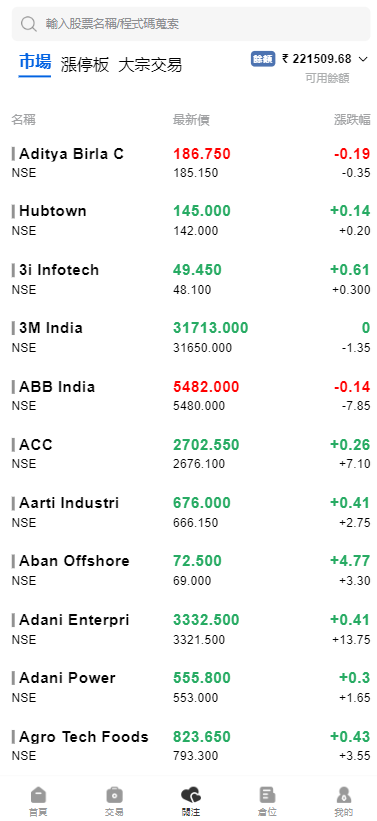Open the profile person icon in bottom bar
377x821 pixels.
343,794
